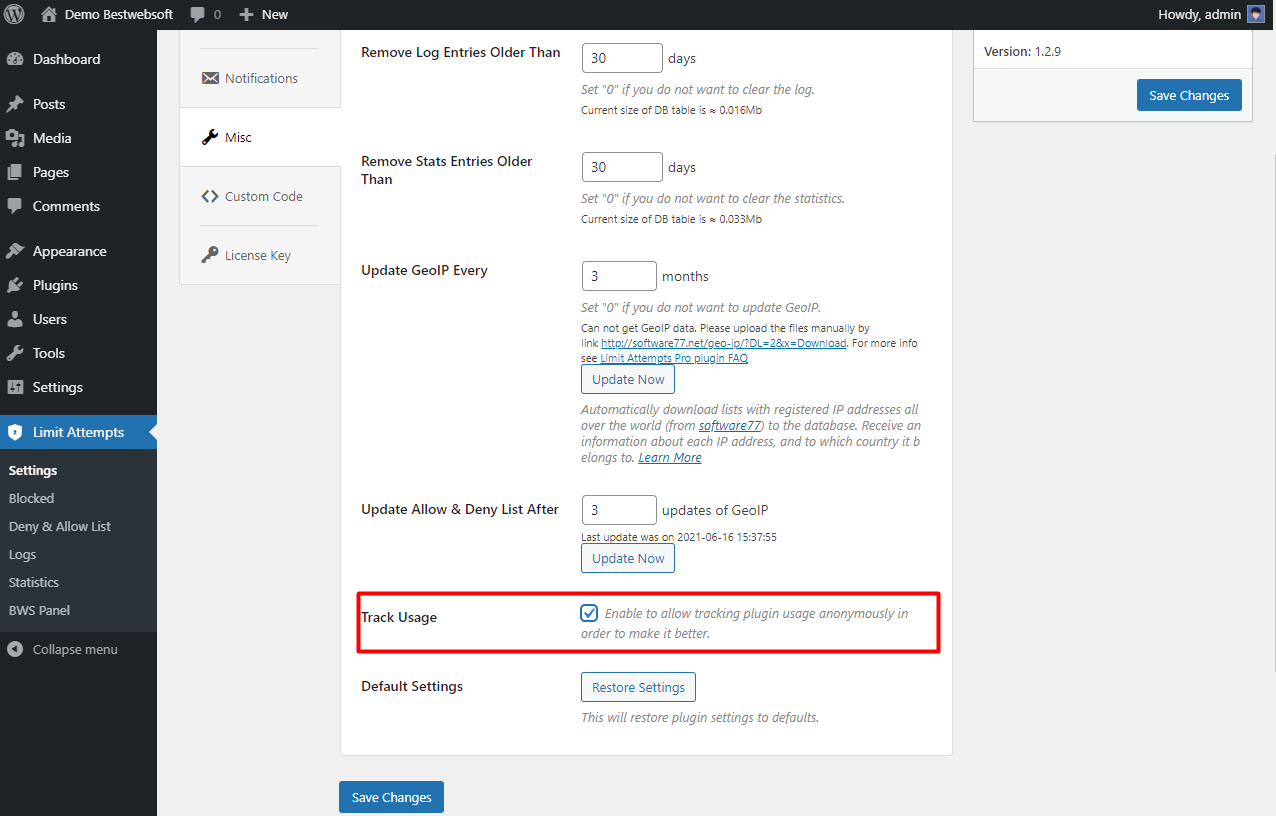Focus the Remove Log Entries days field

622,58
